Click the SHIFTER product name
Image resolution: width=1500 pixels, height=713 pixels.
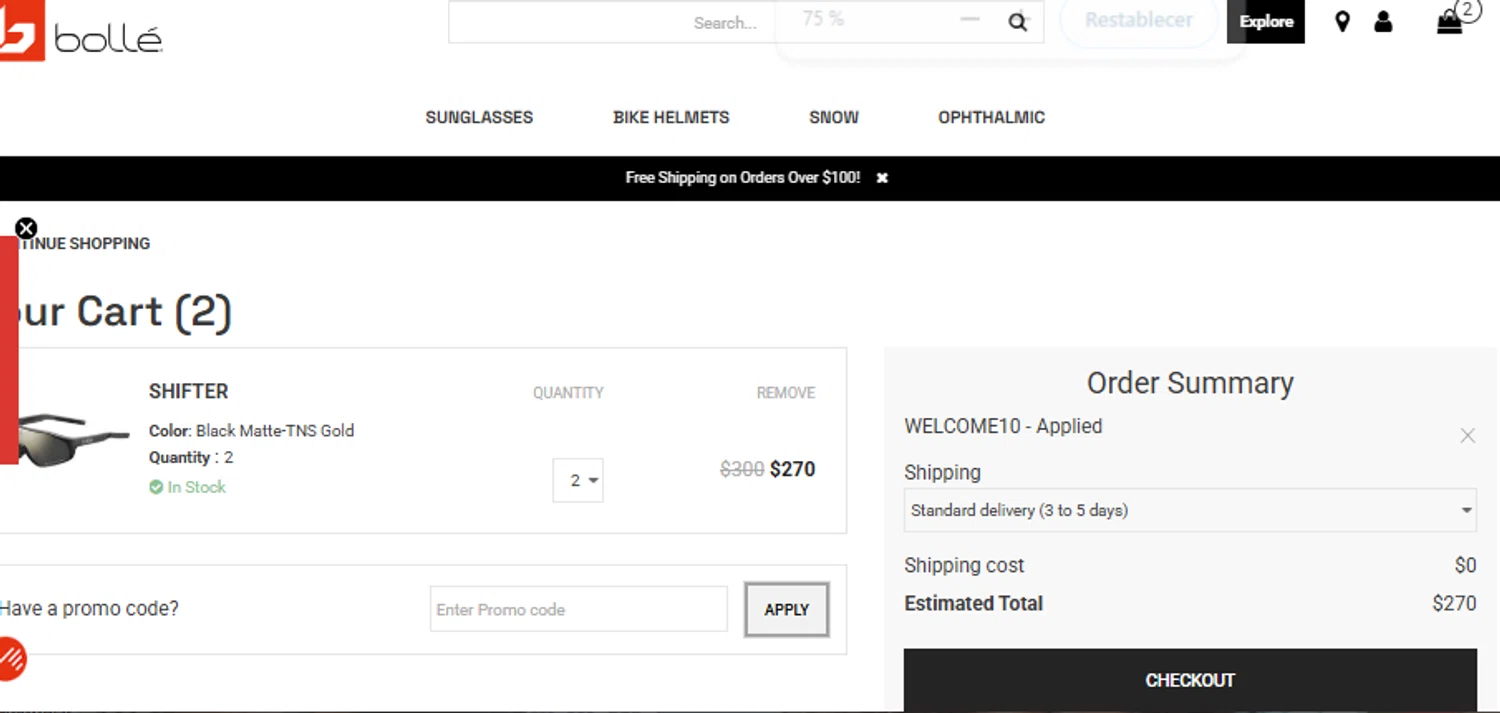point(189,391)
